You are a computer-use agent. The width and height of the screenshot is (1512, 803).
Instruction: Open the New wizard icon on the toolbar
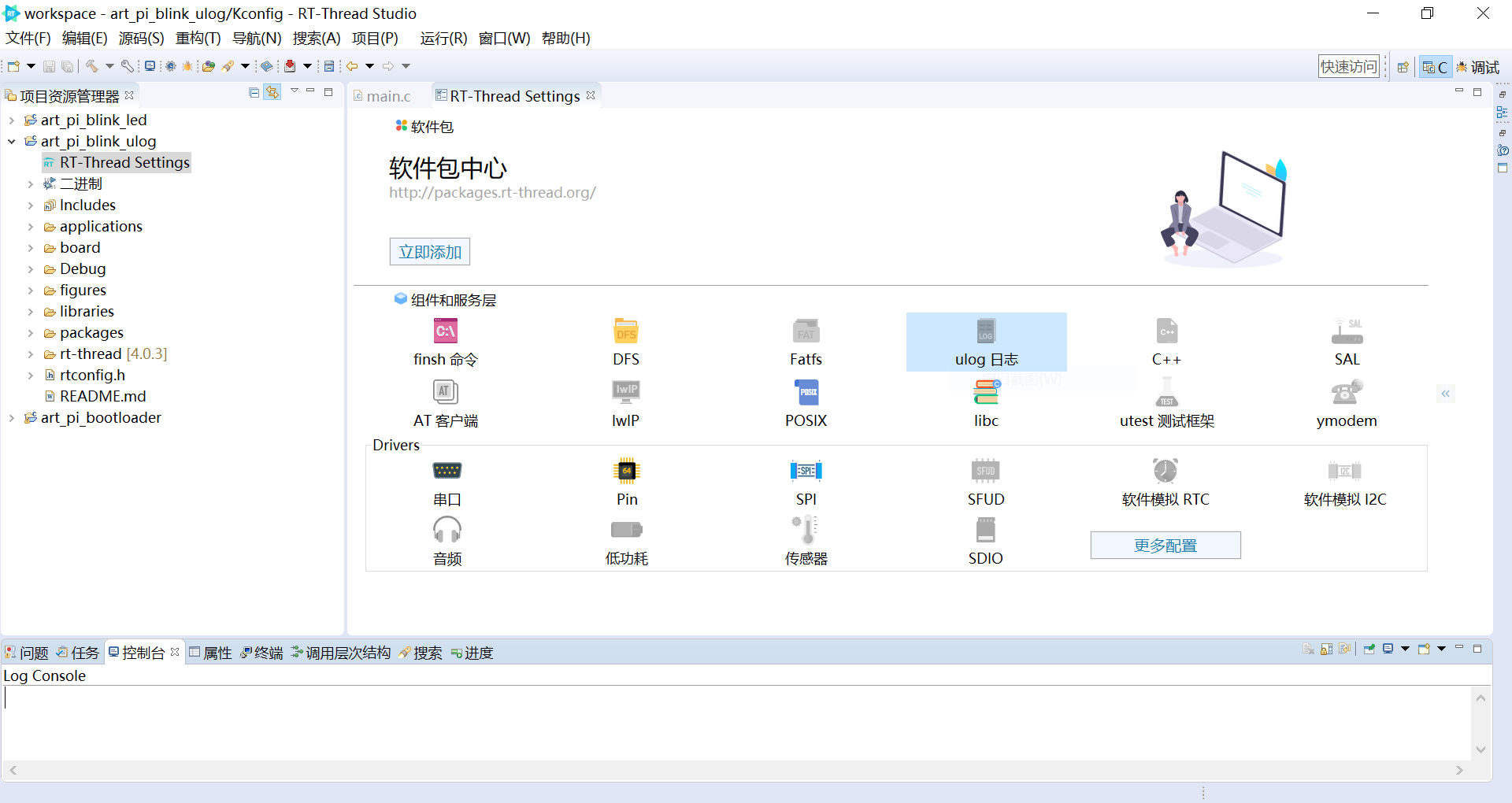click(13, 66)
